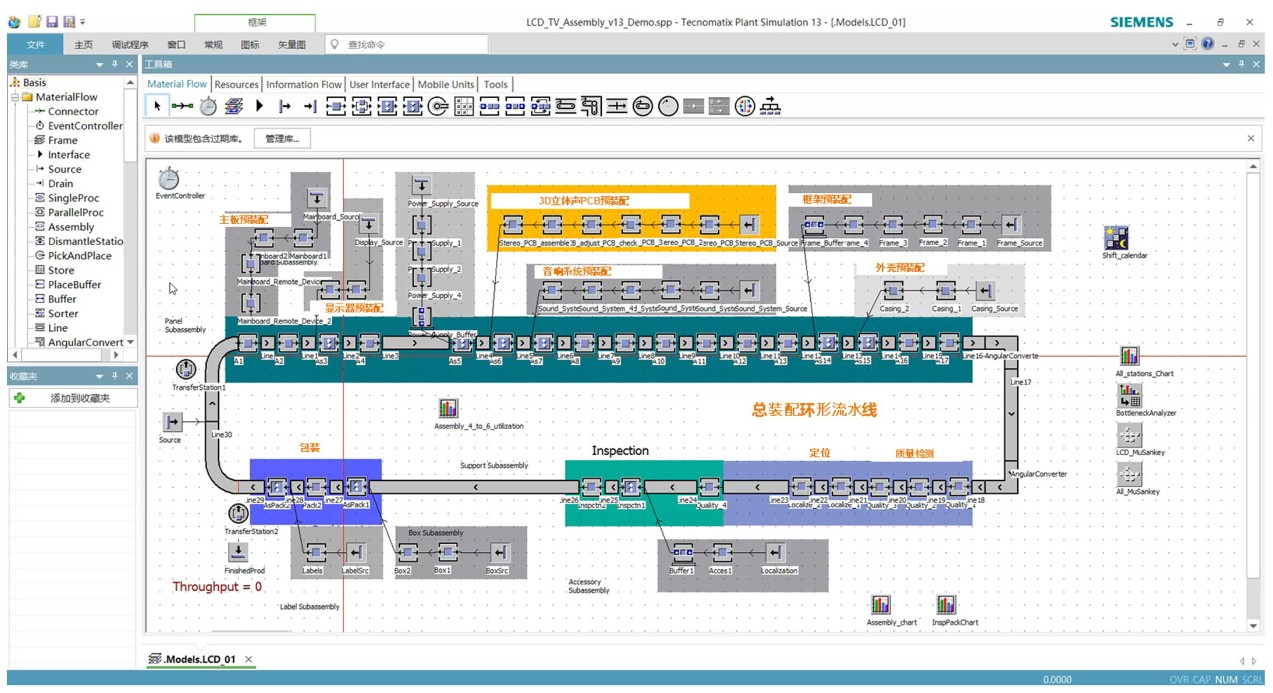The width and height of the screenshot is (1273, 693).
Task: Select the ParallelProc toolbox icon
Action: click(362, 106)
